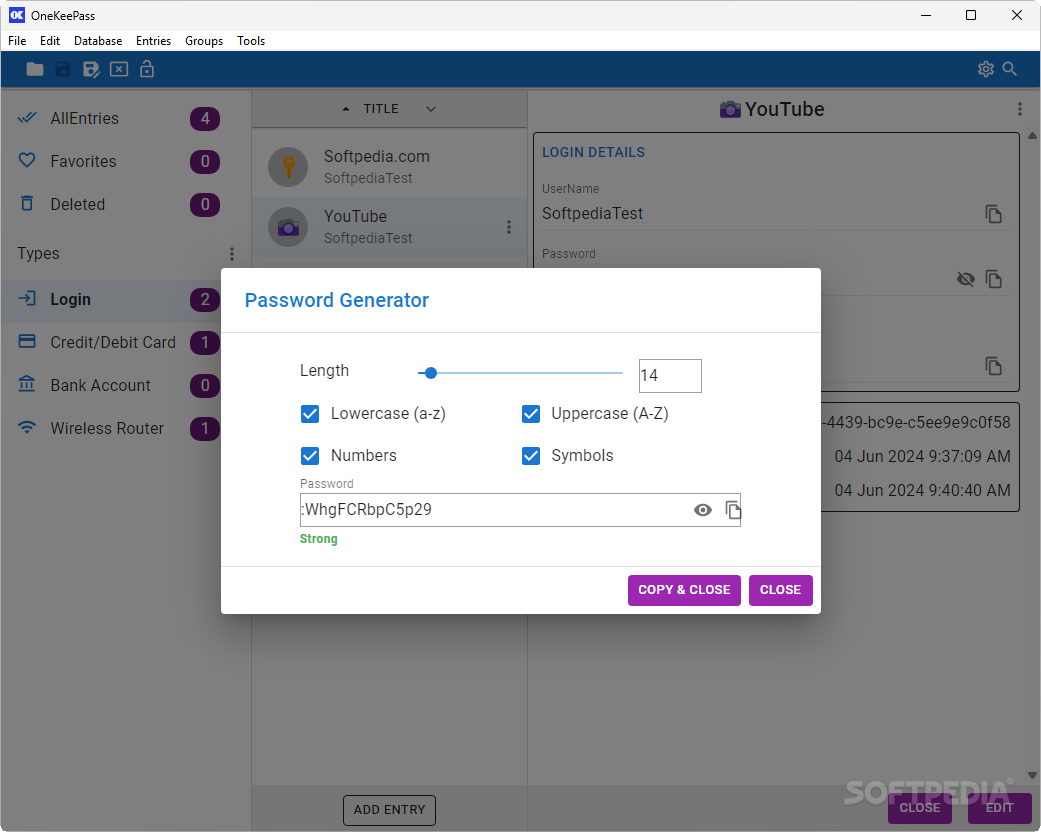Viewport: 1041px width, 832px height.
Task: Click the details panel scroll up arrow
Action: pyautogui.click(x=1032, y=135)
